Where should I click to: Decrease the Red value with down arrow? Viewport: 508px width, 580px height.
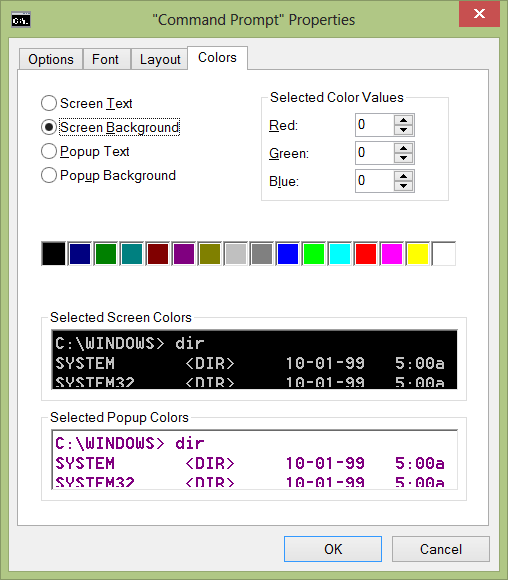click(403, 130)
